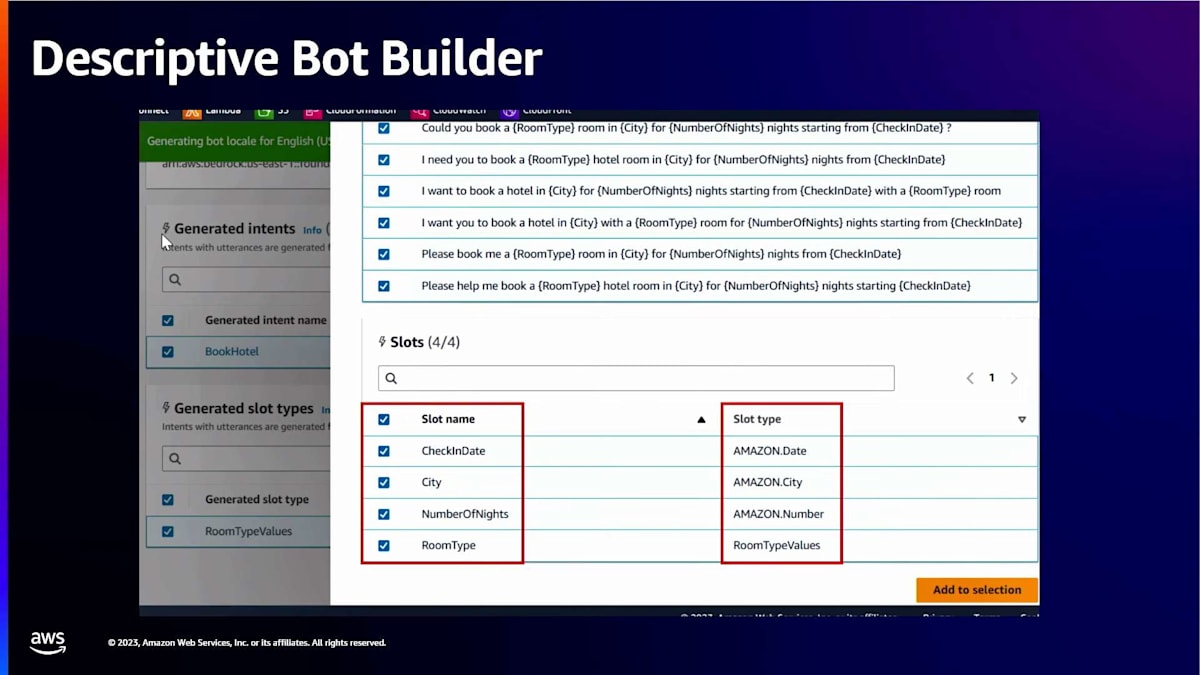This screenshot has width=1200, height=675.
Task: Click 'I want you to book a hotel' text
Action: coord(721,223)
